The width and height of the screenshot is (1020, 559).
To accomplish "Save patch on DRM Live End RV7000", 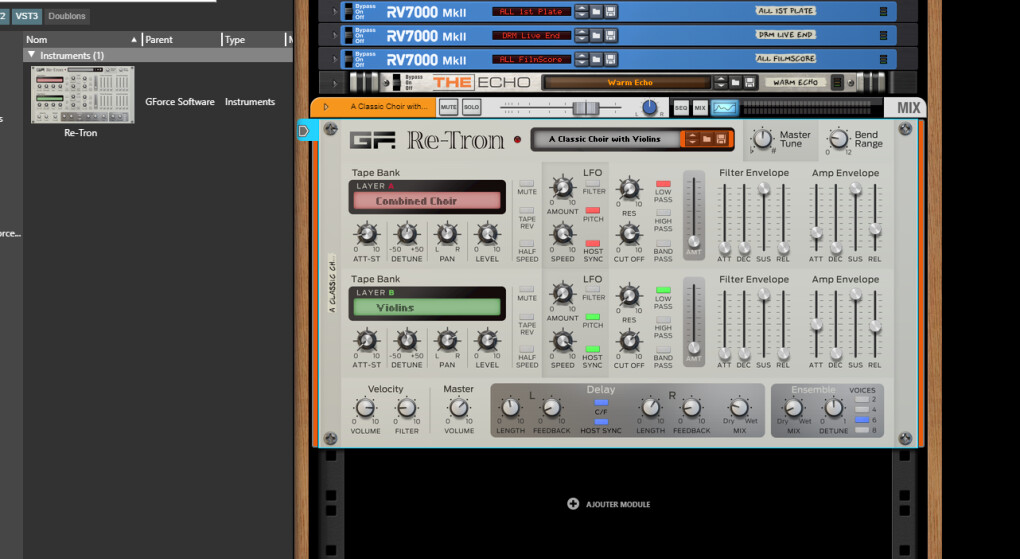I will click(610, 35).
